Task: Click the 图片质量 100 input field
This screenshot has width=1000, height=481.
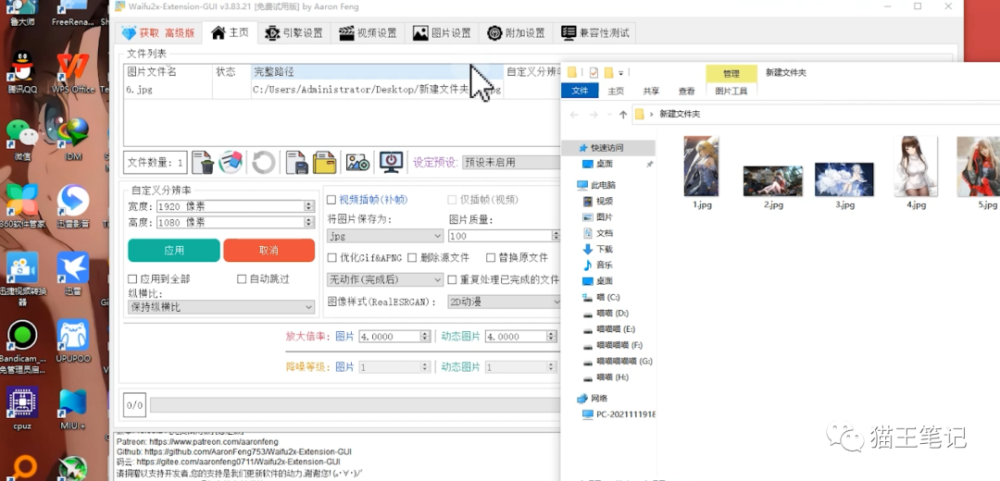Action: pos(501,236)
